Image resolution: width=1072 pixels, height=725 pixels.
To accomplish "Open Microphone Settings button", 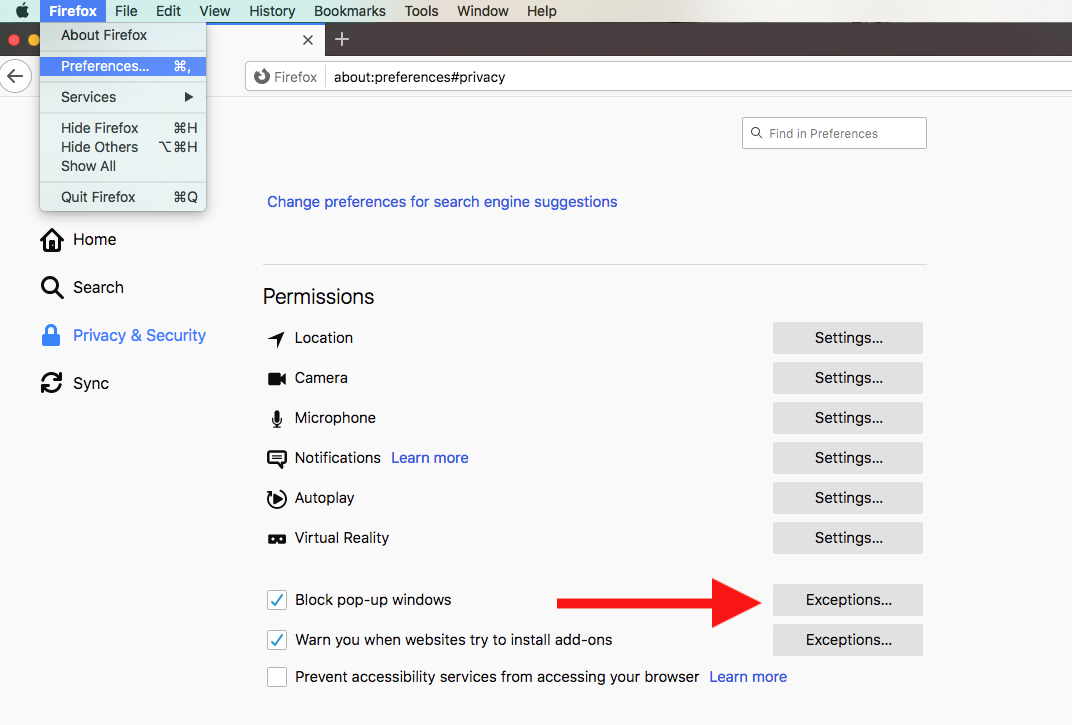I will tap(848, 418).
